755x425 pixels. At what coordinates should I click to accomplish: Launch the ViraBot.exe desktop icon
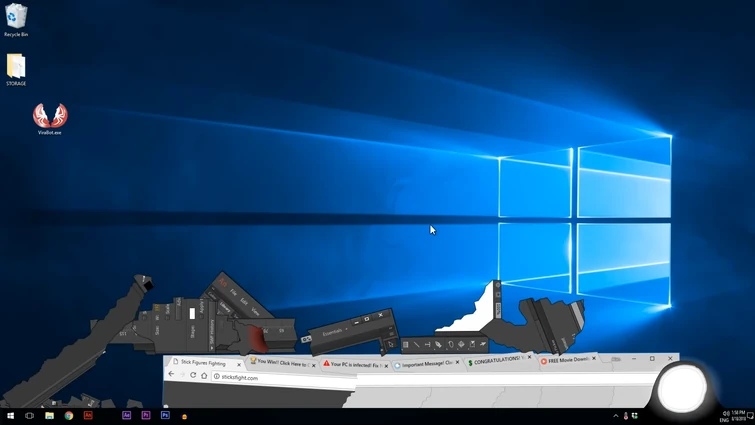(50, 118)
